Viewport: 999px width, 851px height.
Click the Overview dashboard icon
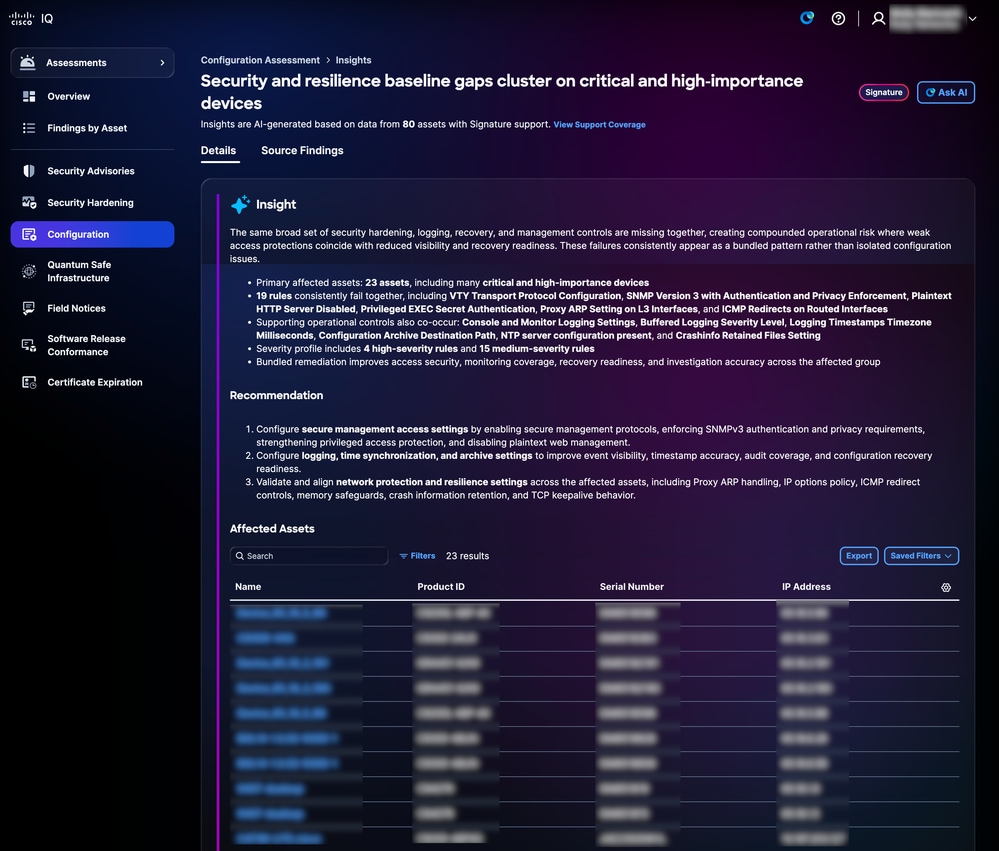coord(29,96)
